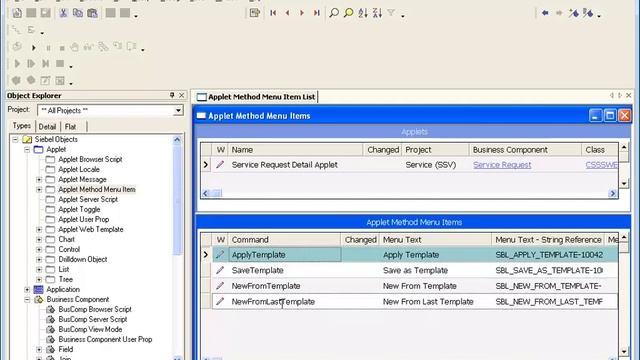The height and width of the screenshot is (360, 640).
Task: Switch to the Flat tab
Action: (x=71, y=127)
